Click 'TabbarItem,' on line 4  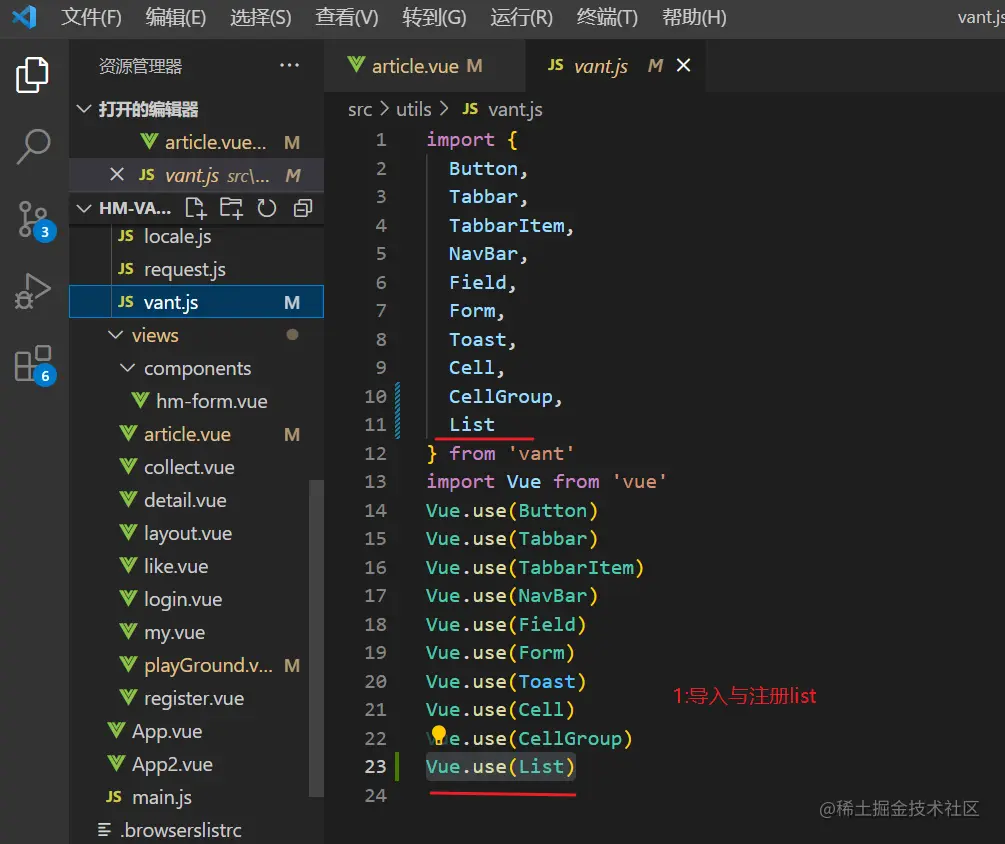tap(511, 226)
